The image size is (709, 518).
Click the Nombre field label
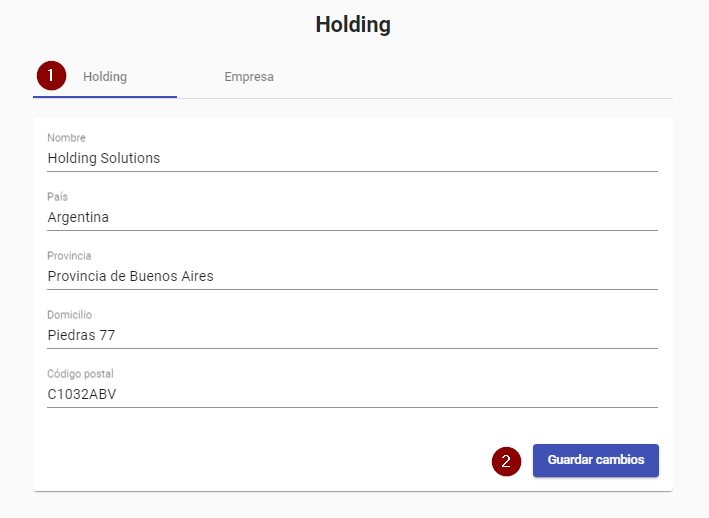(66, 138)
